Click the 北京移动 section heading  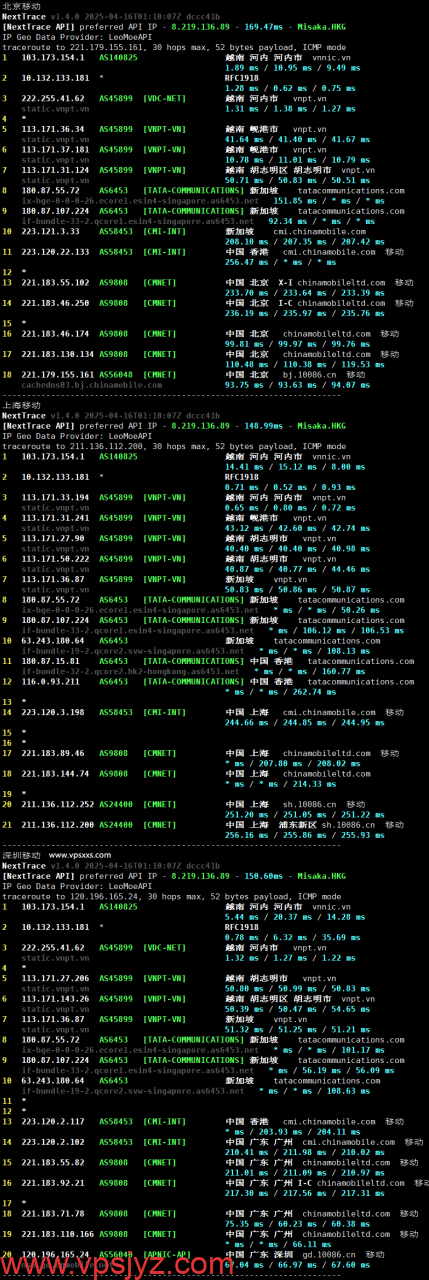[20, 6]
